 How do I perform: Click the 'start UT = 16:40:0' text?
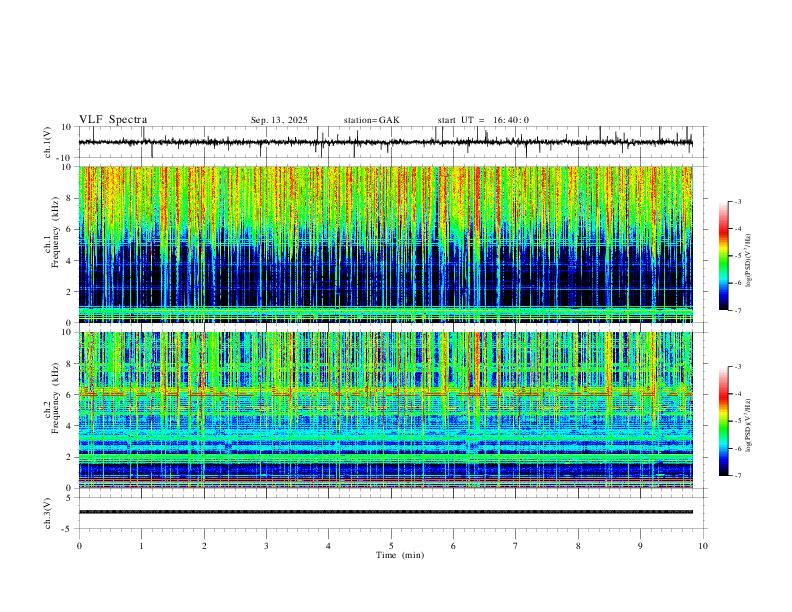coord(483,120)
